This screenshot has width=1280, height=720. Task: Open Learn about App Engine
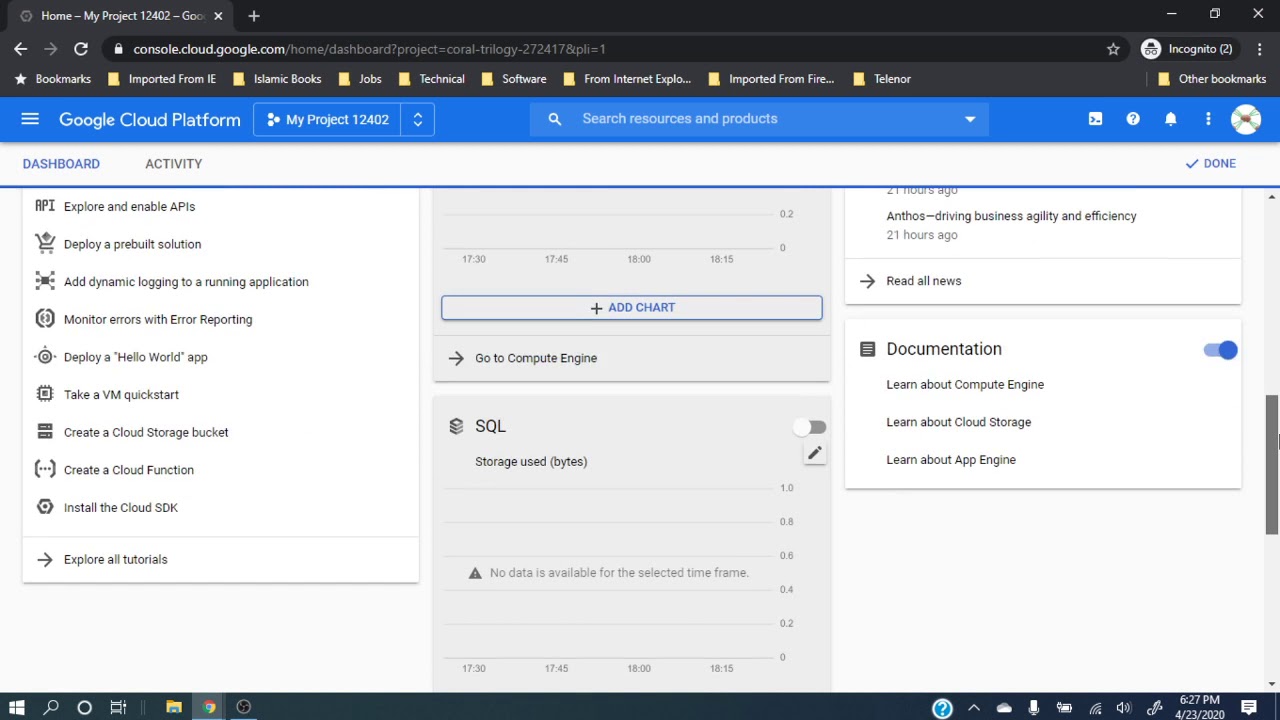(x=951, y=460)
